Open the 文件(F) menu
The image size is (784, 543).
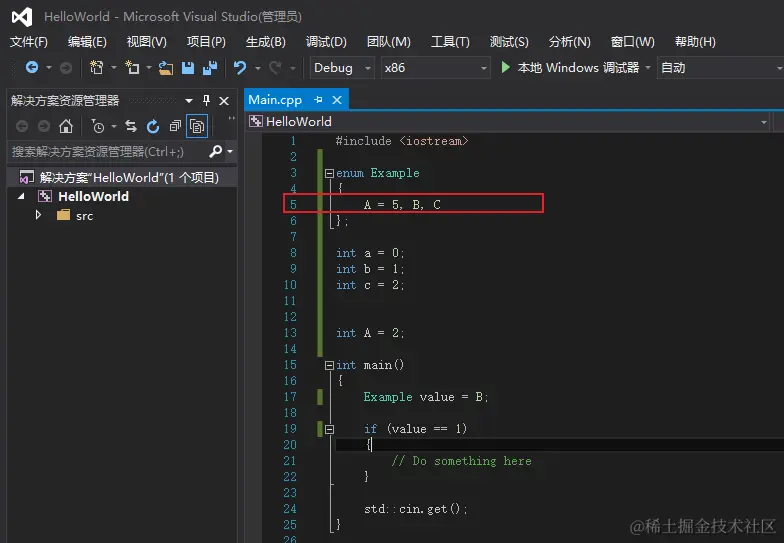click(28, 42)
